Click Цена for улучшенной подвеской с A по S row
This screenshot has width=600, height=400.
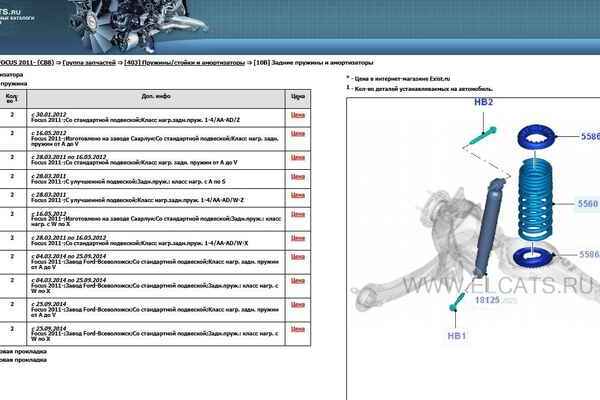[x=298, y=176]
